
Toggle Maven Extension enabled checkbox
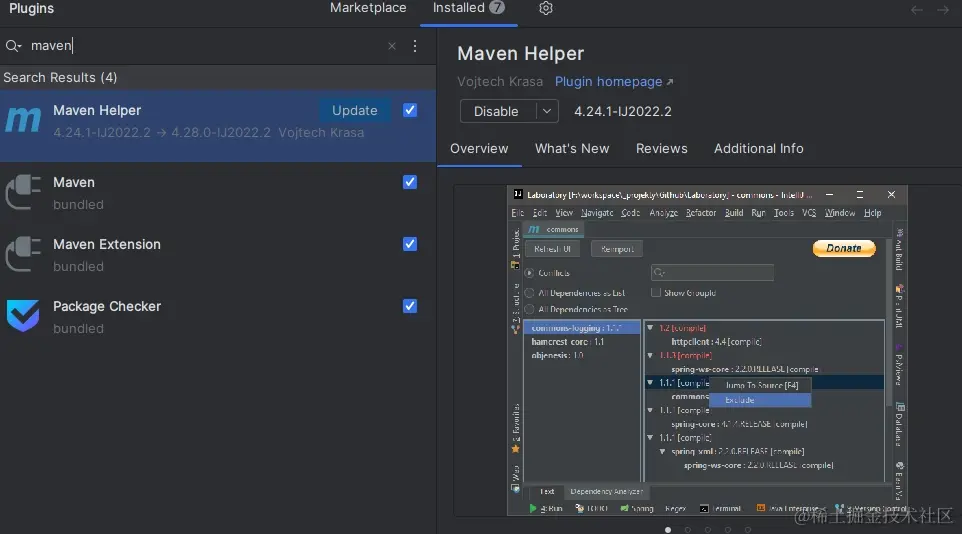410,244
